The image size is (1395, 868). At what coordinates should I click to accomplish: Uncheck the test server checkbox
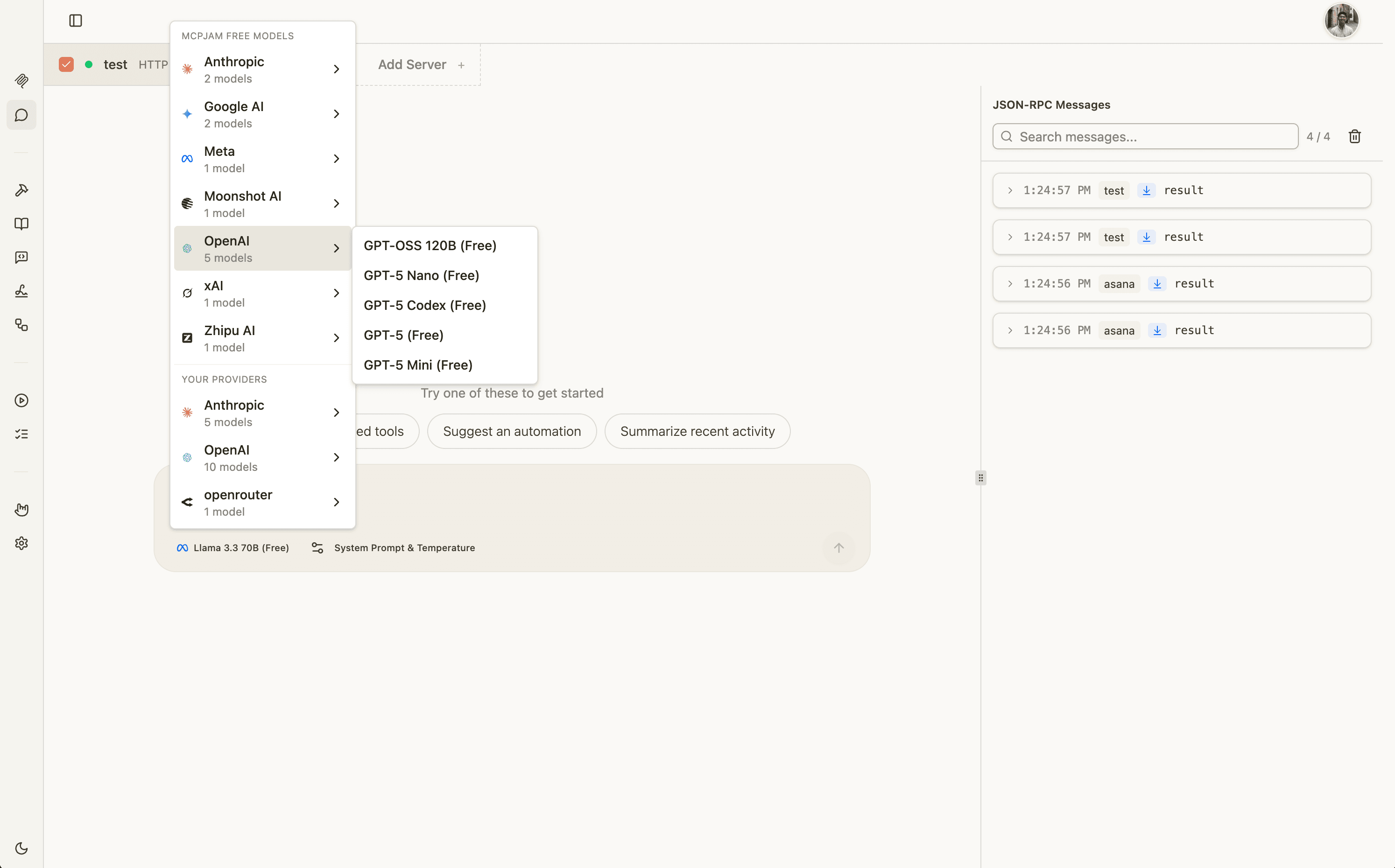[66, 64]
